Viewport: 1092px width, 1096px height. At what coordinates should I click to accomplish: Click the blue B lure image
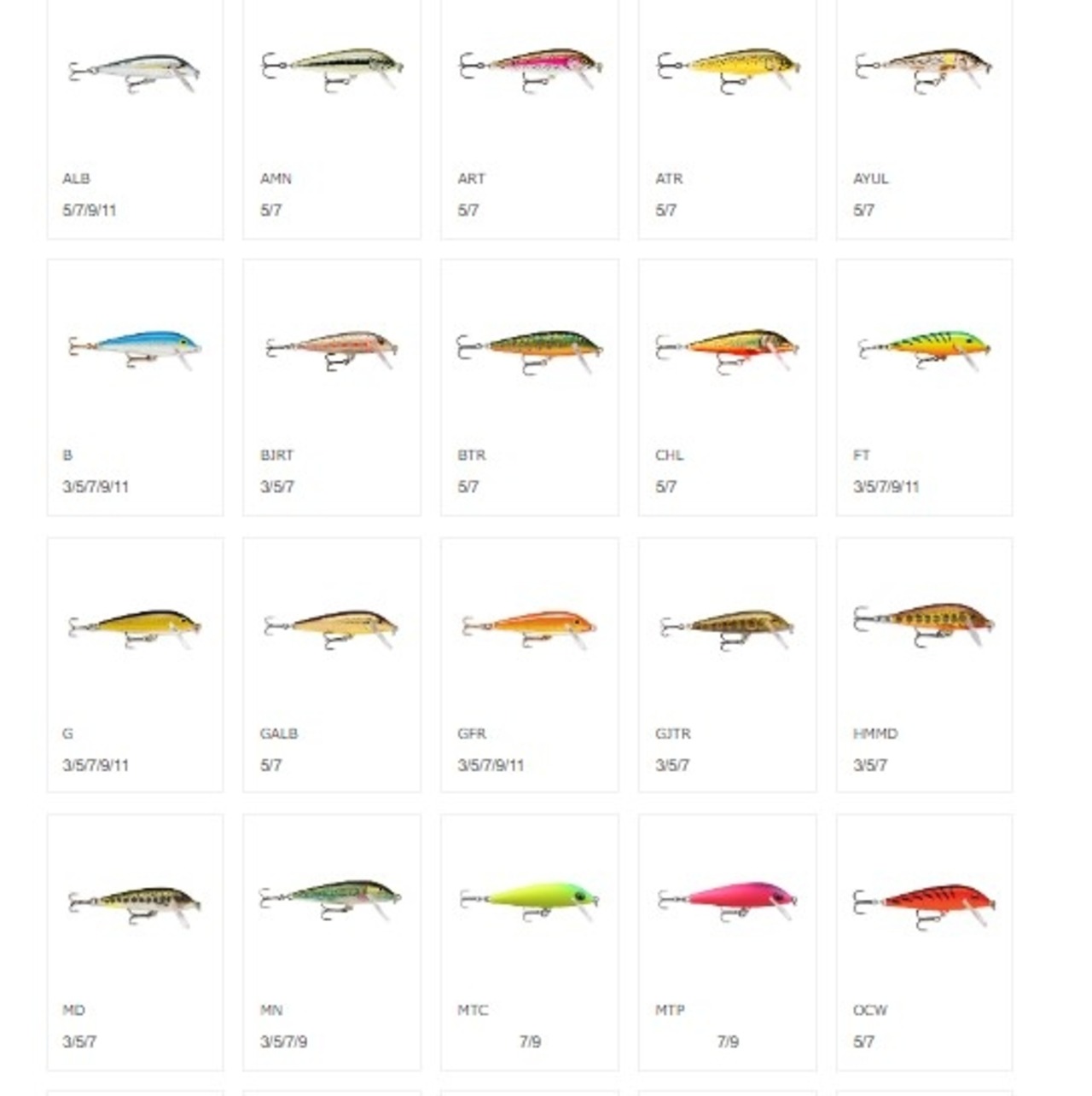click(134, 349)
